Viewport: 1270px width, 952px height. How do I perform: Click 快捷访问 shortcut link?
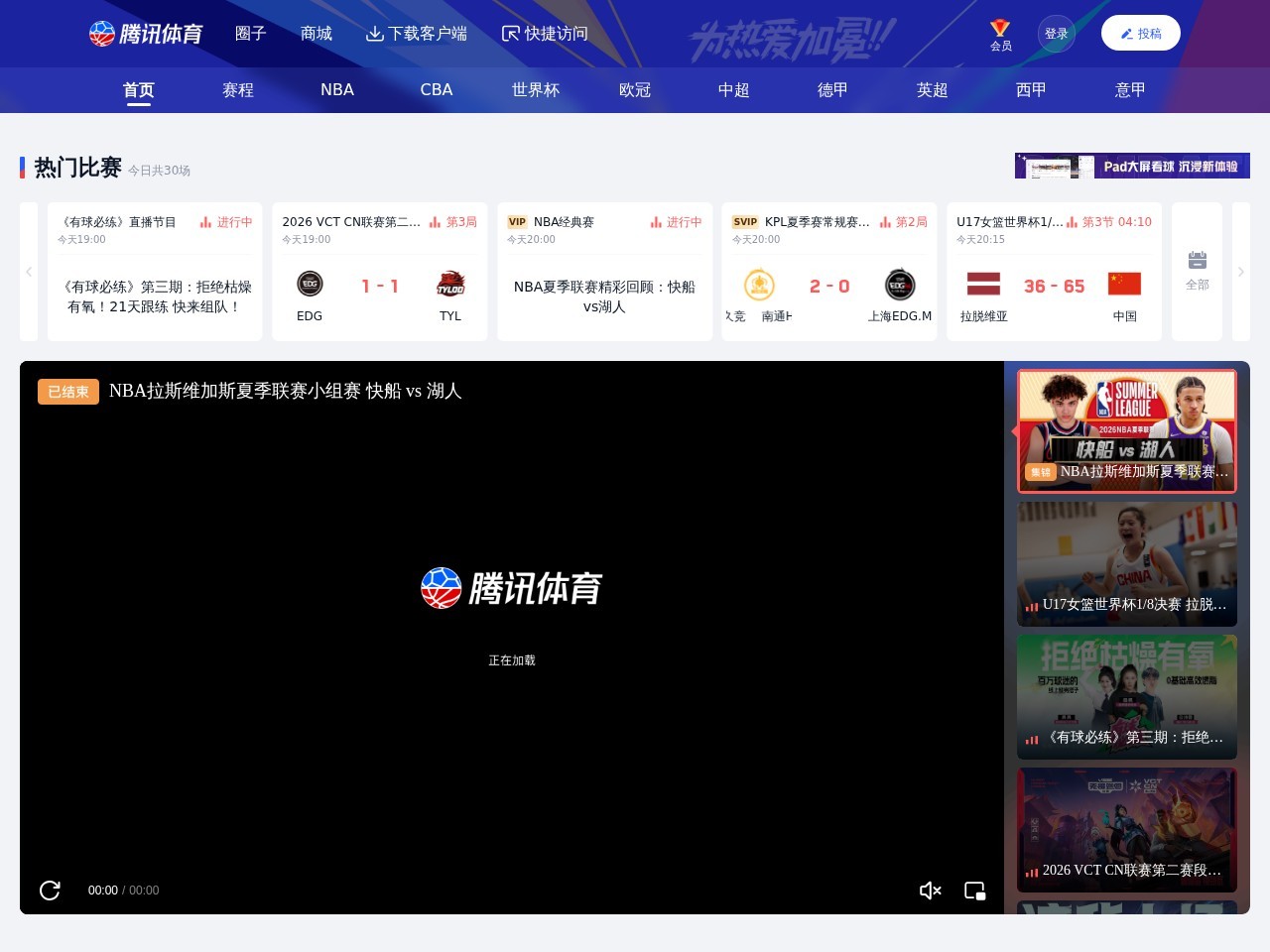point(545,34)
